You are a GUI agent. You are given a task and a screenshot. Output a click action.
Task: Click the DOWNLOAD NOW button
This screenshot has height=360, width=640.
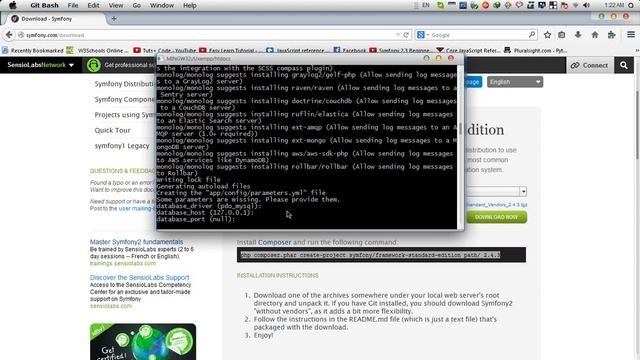pyautogui.click(x=496, y=217)
